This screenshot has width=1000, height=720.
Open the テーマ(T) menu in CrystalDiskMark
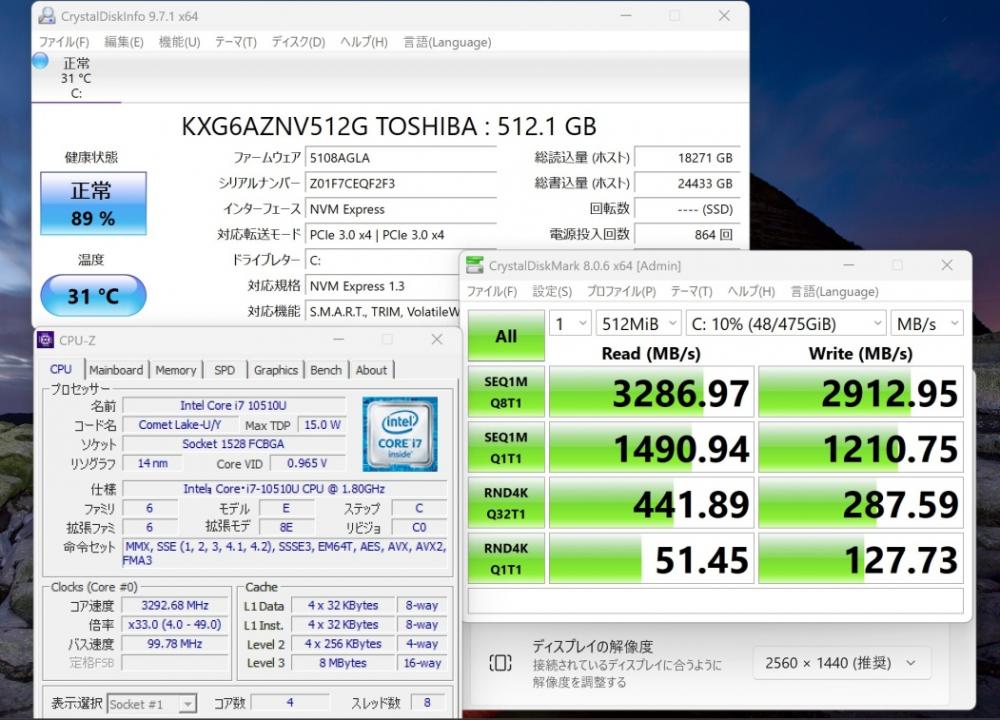click(691, 291)
